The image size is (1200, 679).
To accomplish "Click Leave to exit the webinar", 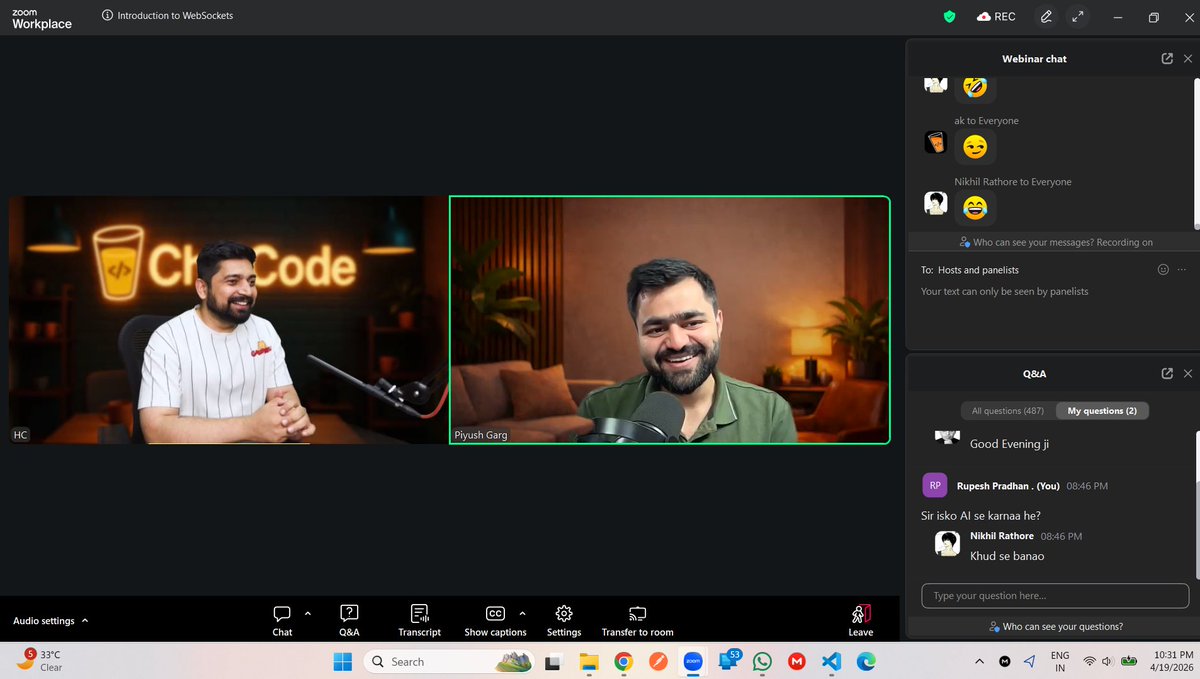I will click(860, 619).
